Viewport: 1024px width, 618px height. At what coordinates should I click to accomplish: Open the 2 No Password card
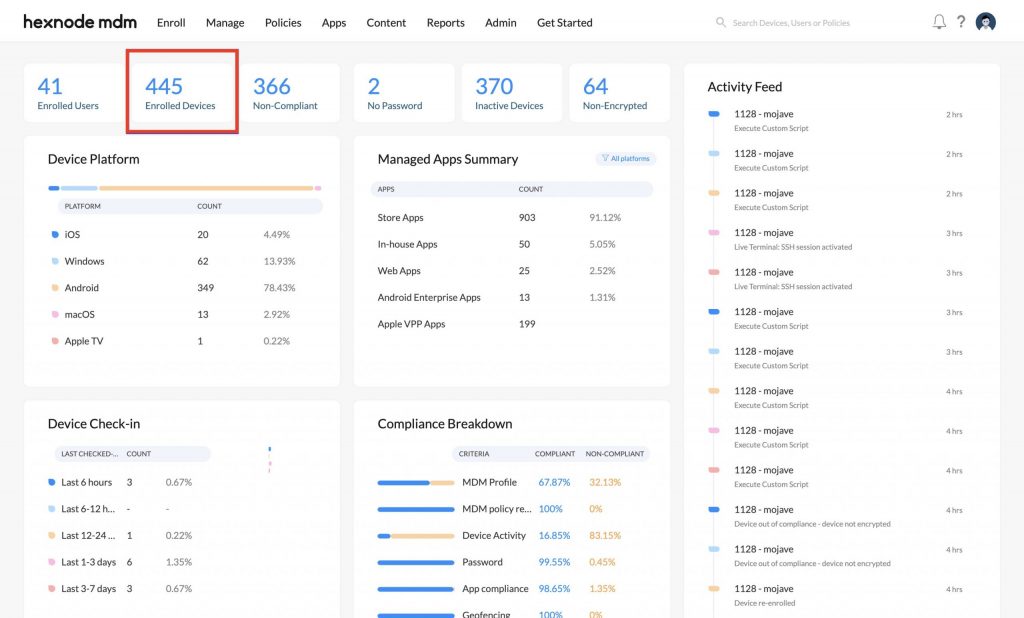pyautogui.click(x=404, y=93)
